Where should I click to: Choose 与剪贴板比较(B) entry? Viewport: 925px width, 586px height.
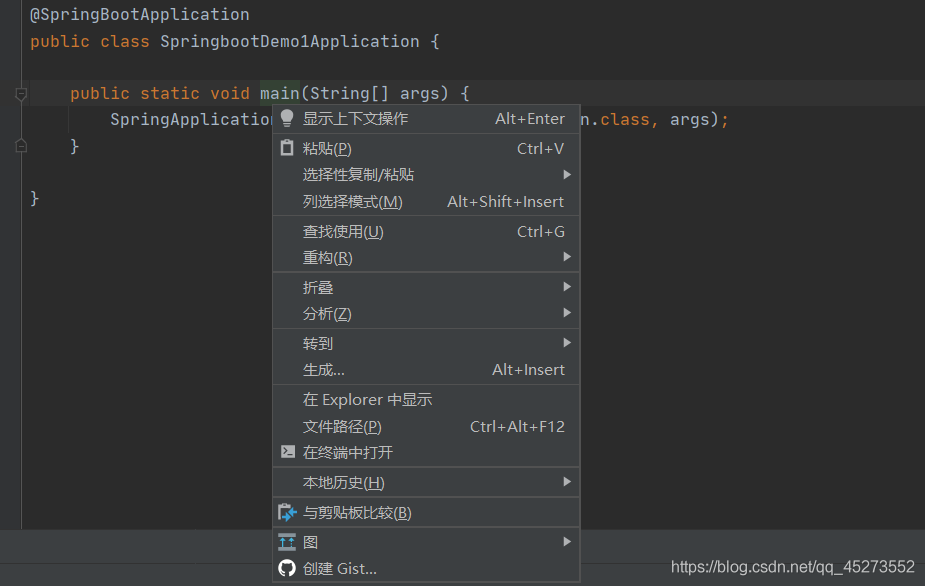point(426,512)
